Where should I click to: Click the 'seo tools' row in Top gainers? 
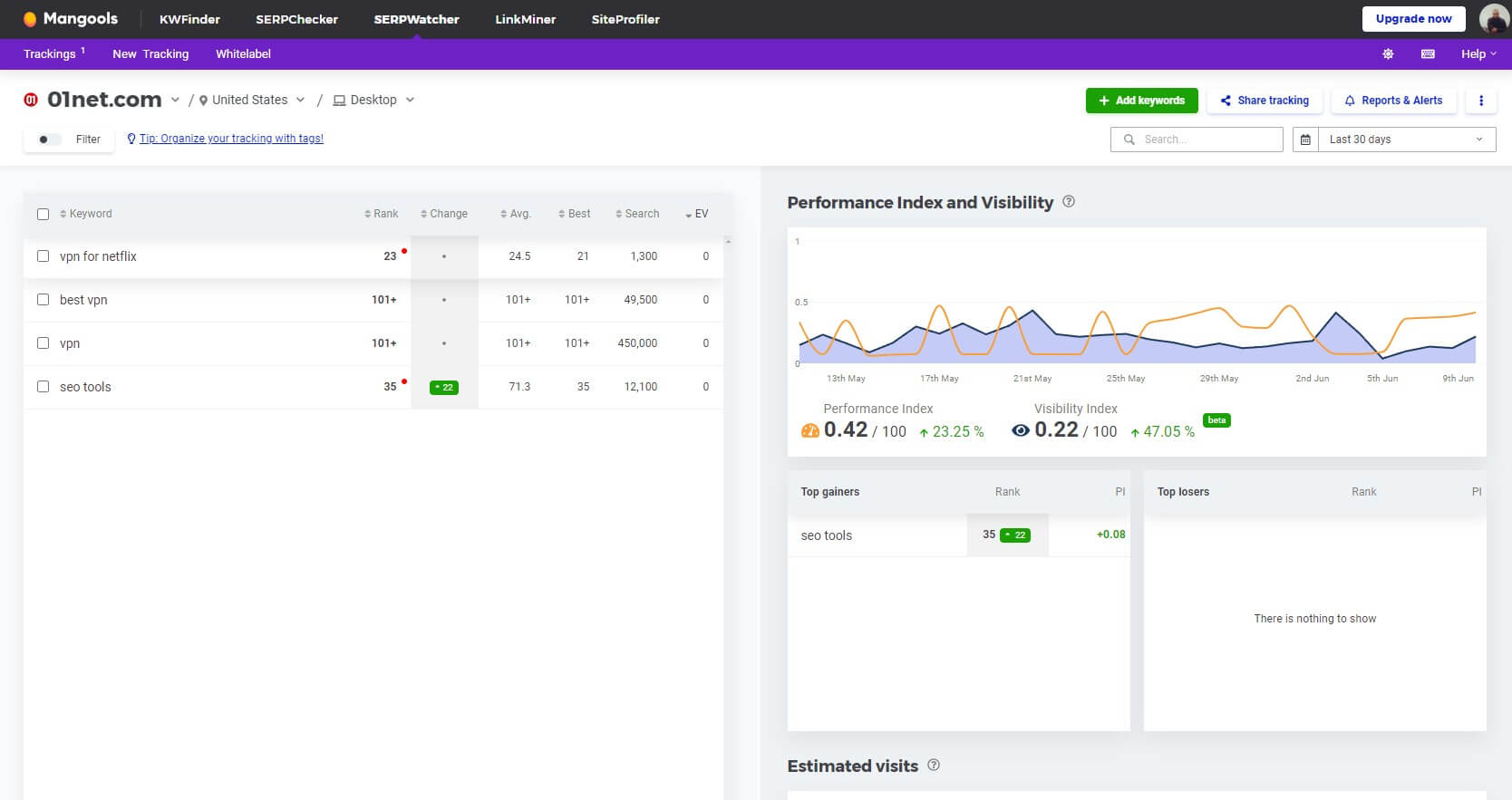[959, 535]
